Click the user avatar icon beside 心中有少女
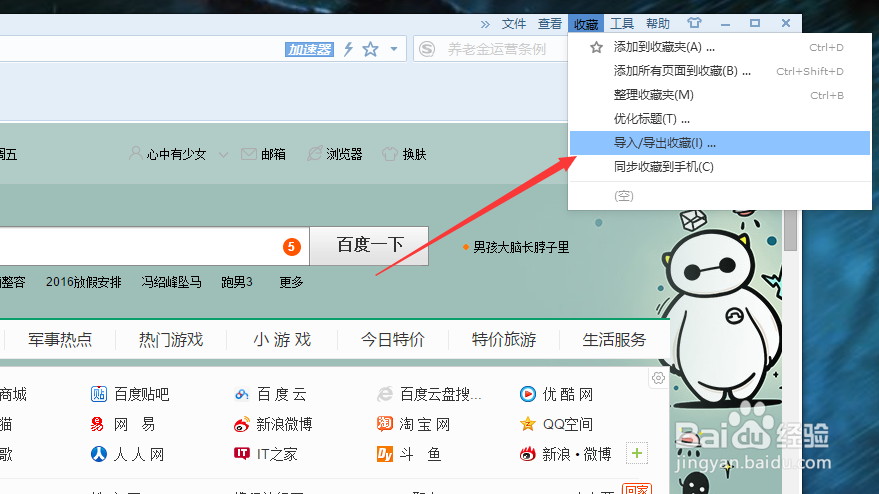 tap(135, 153)
